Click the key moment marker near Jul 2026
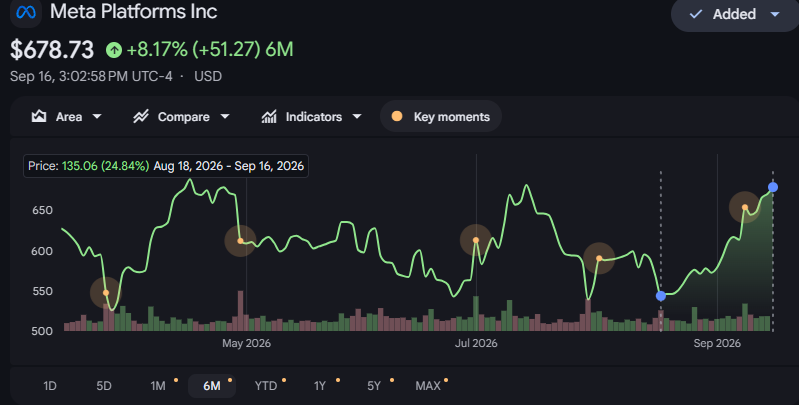This screenshot has height=405, width=799. pyautogui.click(x=476, y=240)
